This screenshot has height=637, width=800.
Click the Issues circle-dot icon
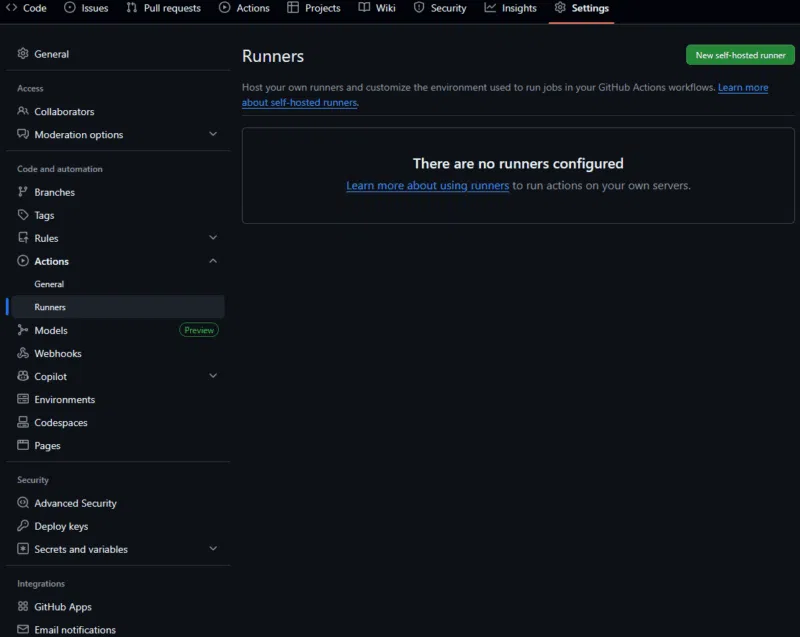click(70, 8)
